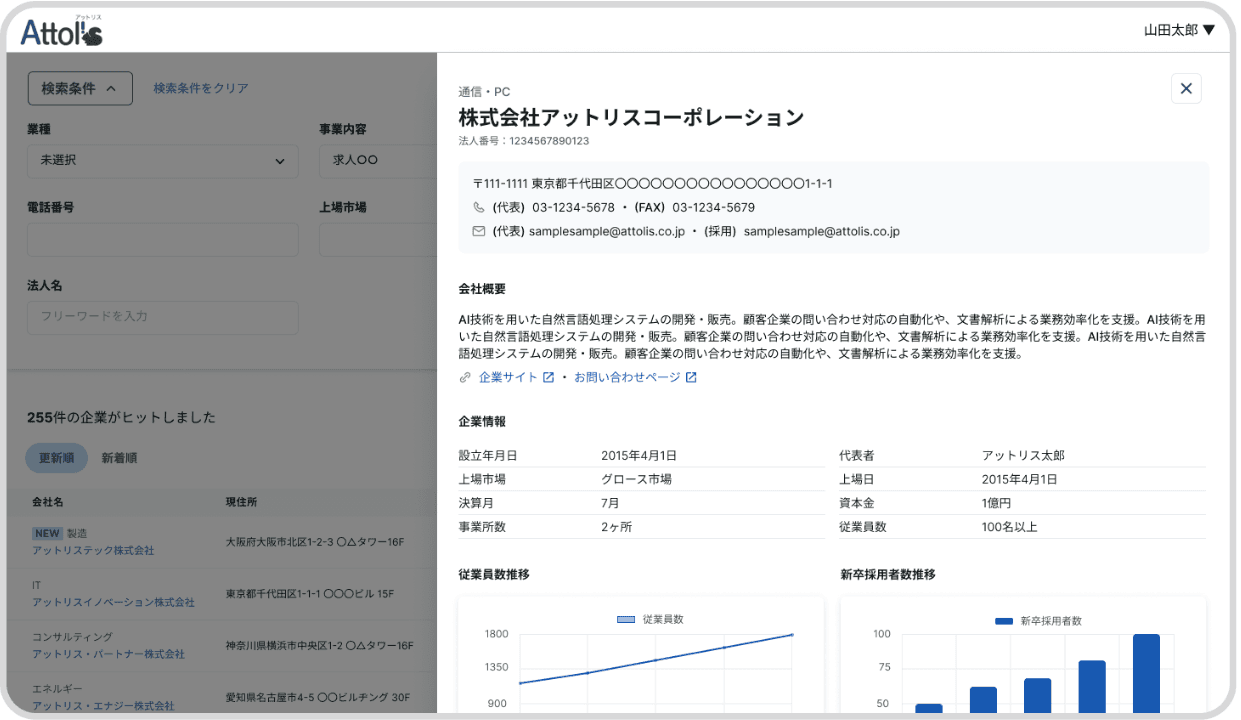
Task: Click the envelope icon beside email addresses
Action: coord(478,232)
